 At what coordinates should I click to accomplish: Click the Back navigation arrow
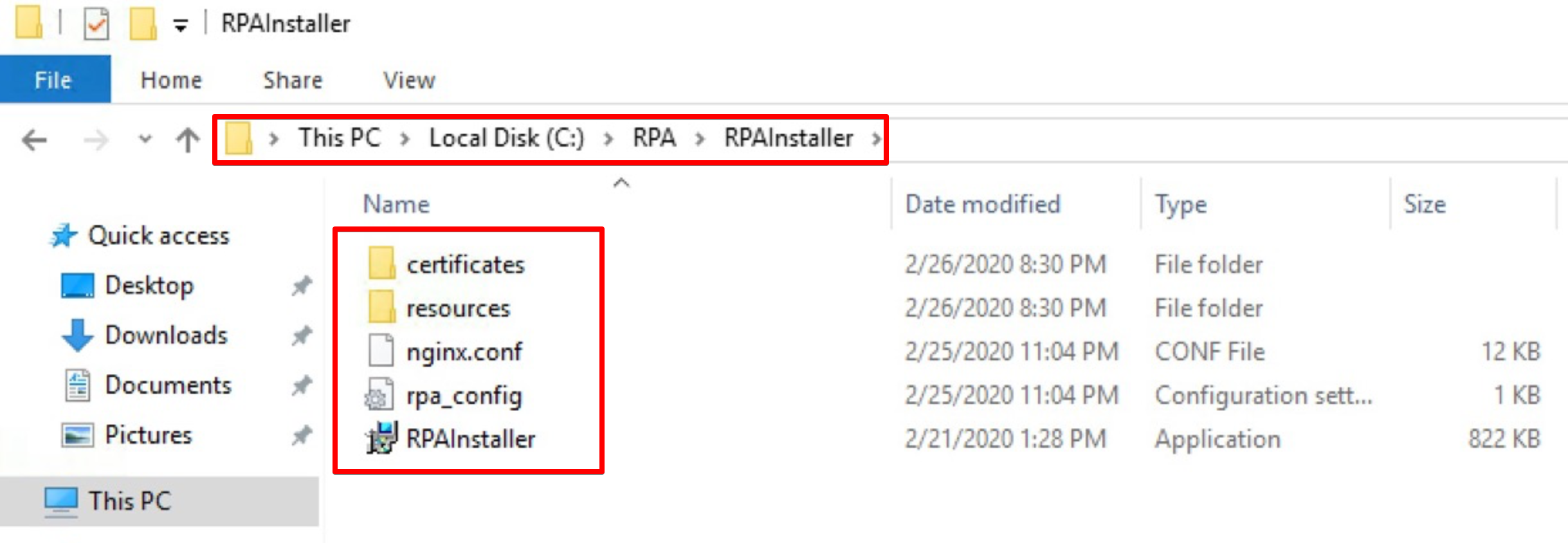(x=34, y=139)
